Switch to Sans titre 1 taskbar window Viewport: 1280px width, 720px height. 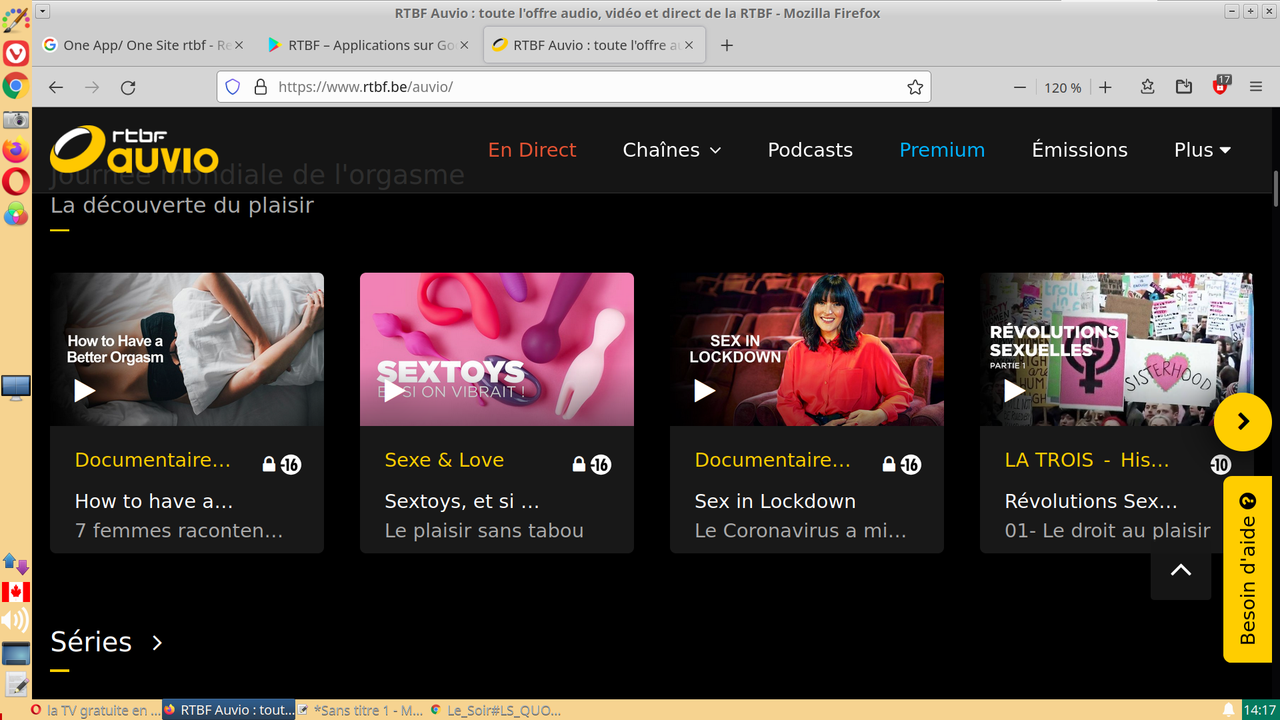click(362, 710)
